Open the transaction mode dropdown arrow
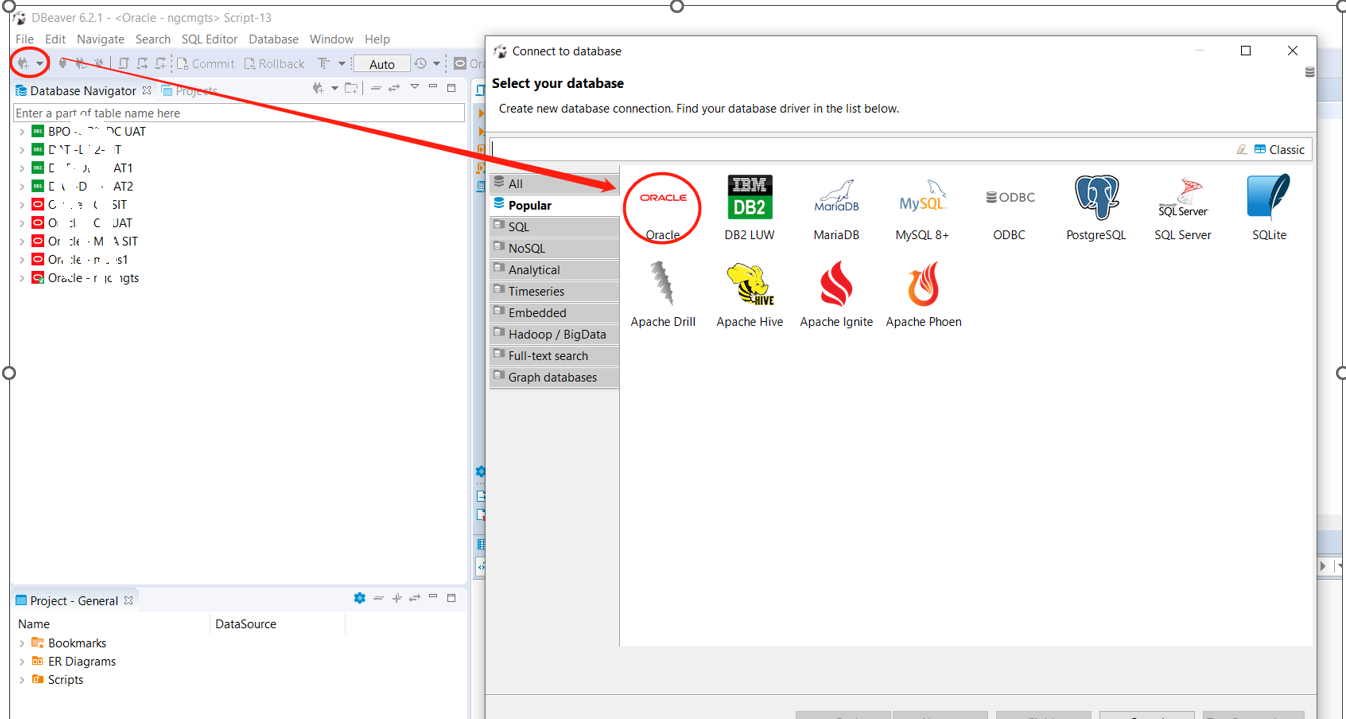 coord(342,64)
